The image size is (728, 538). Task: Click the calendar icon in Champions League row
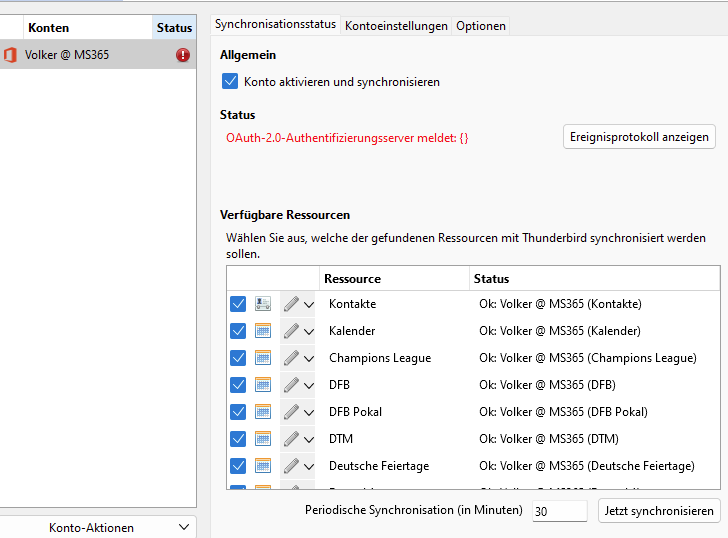[x=263, y=358]
